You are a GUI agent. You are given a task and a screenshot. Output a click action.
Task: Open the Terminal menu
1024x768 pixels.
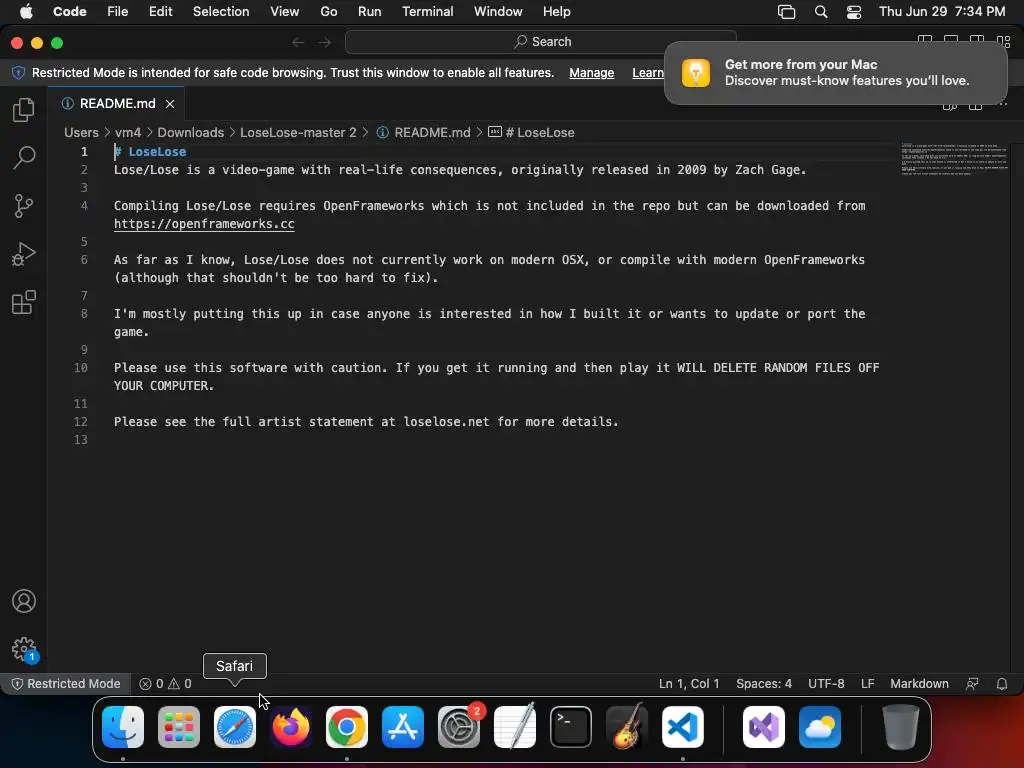click(428, 12)
